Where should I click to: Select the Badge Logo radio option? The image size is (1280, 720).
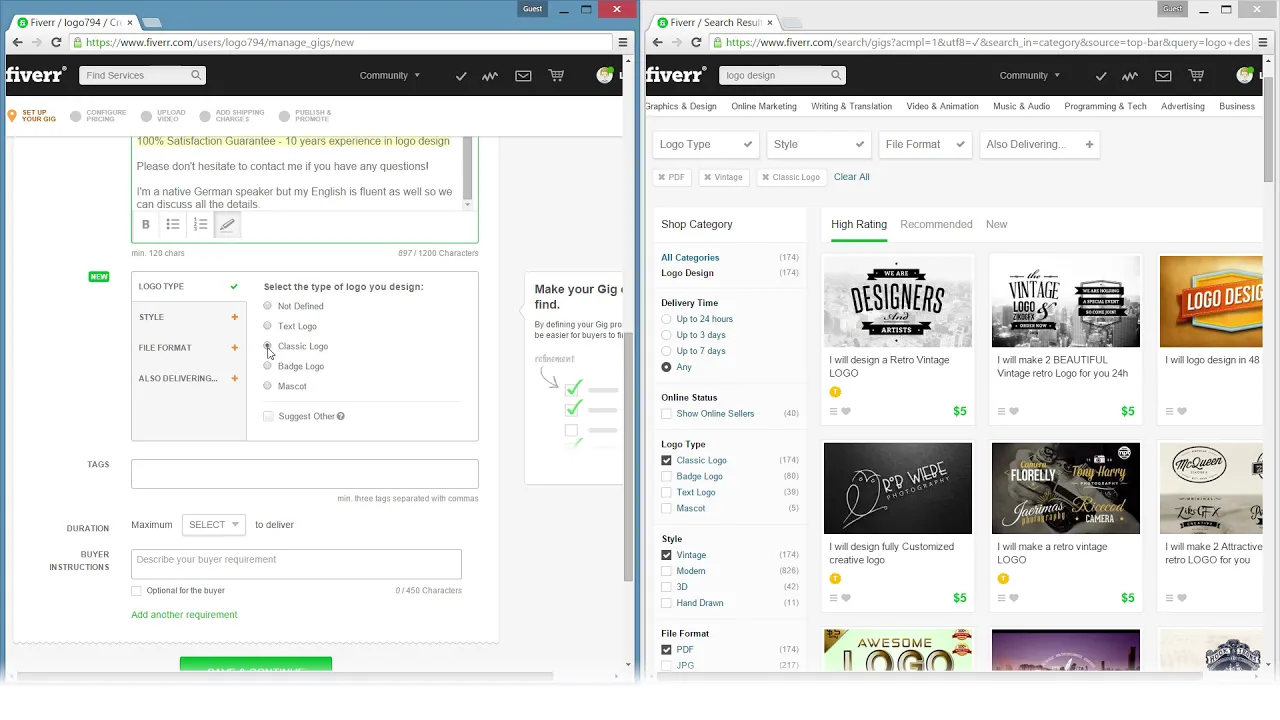267,366
